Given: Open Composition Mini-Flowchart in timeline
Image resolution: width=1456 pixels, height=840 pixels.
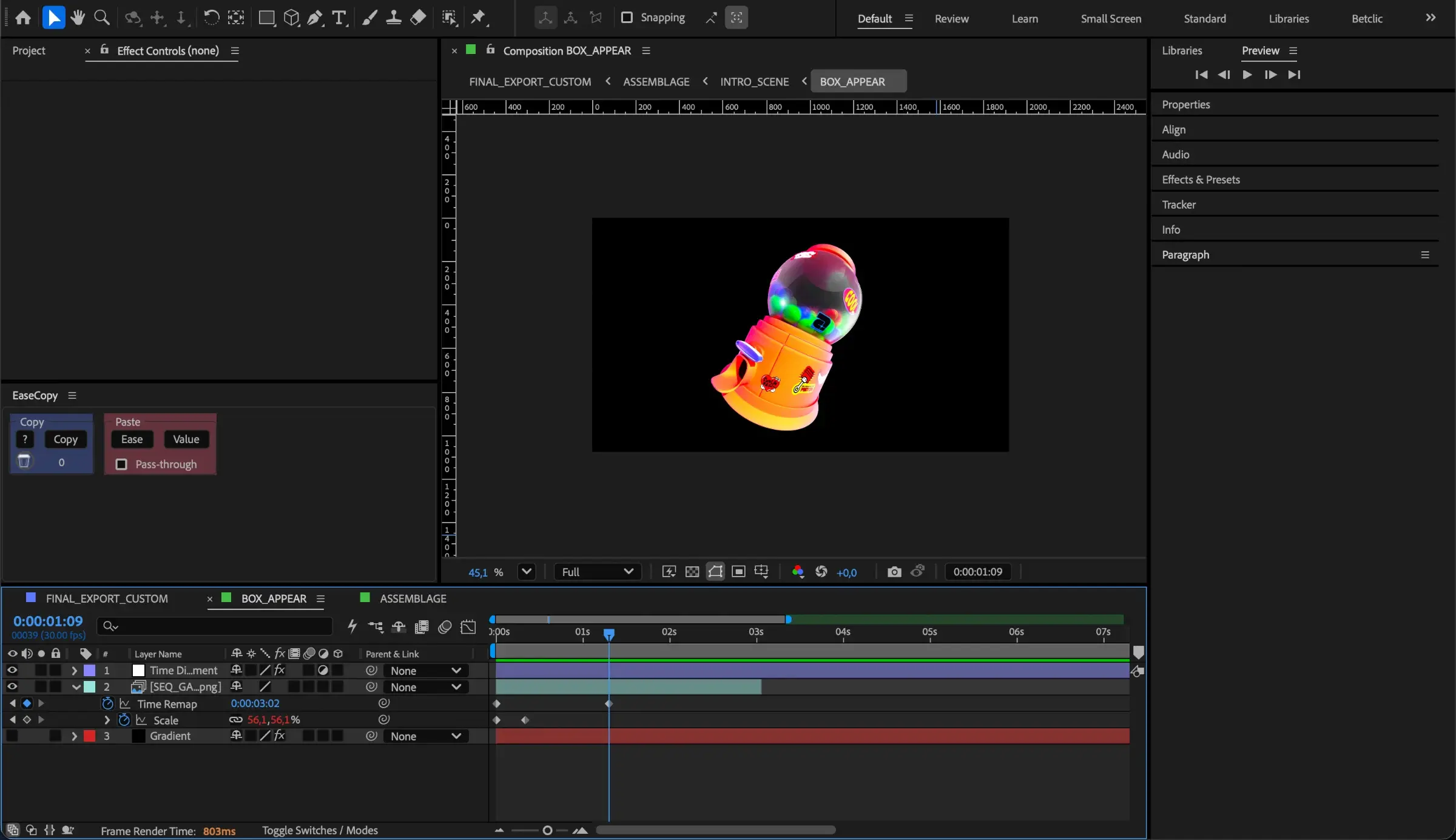Looking at the screenshot, I should click(x=376, y=627).
